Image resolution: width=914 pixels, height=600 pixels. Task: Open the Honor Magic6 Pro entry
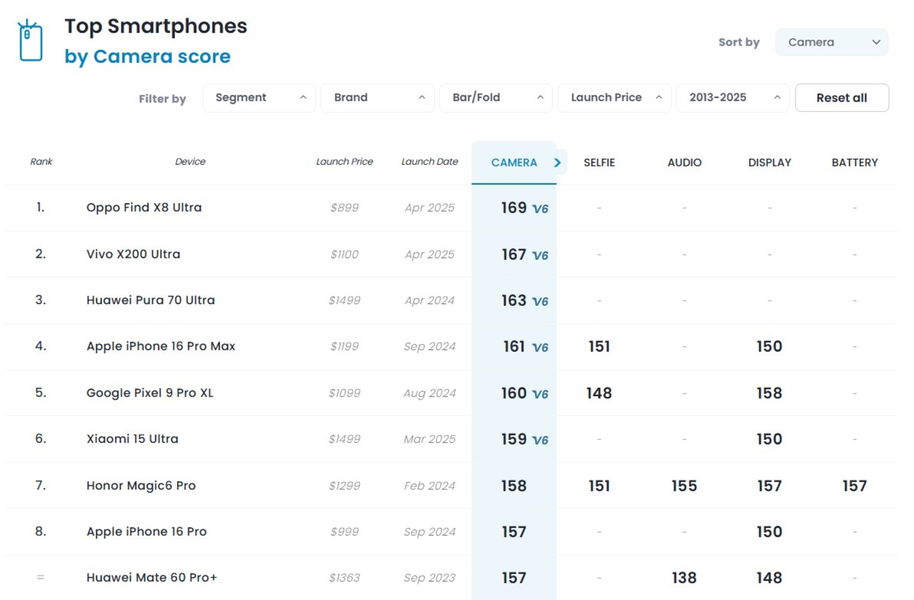[x=141, y=486]
